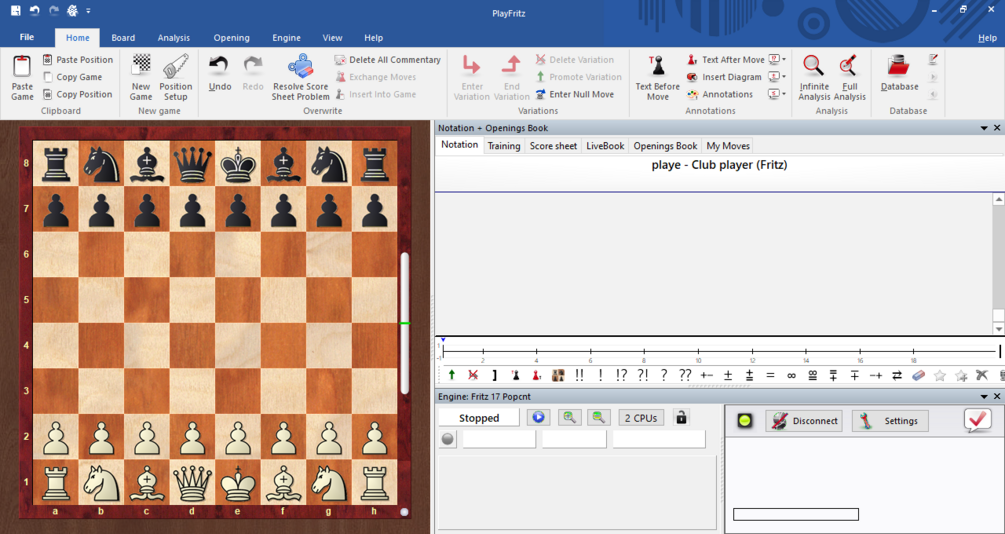Switch to the Board ribbon tab
Viewport: 1005px width, 534px height.
pyautogui.click(x=123, y=38)
